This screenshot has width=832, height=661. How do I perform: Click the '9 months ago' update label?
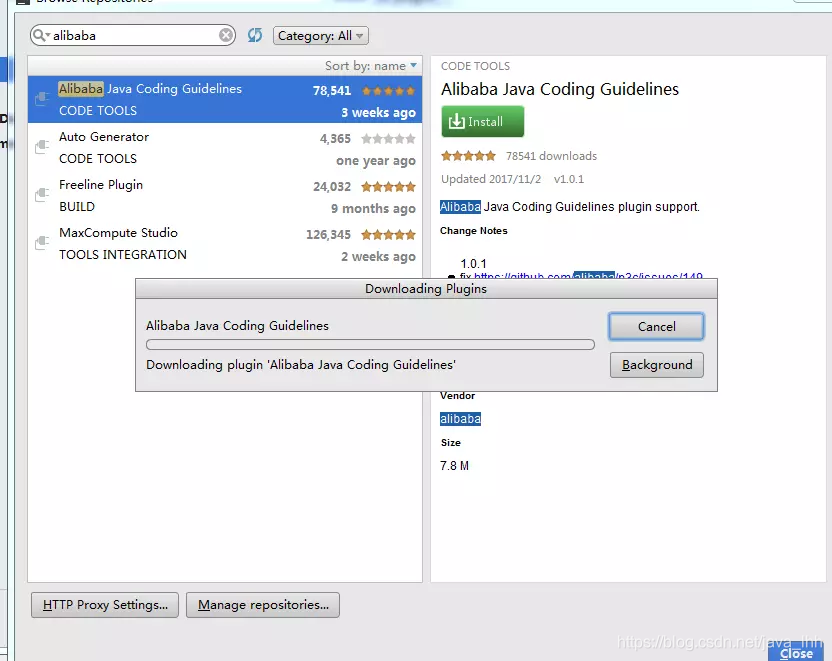point(374,209)
